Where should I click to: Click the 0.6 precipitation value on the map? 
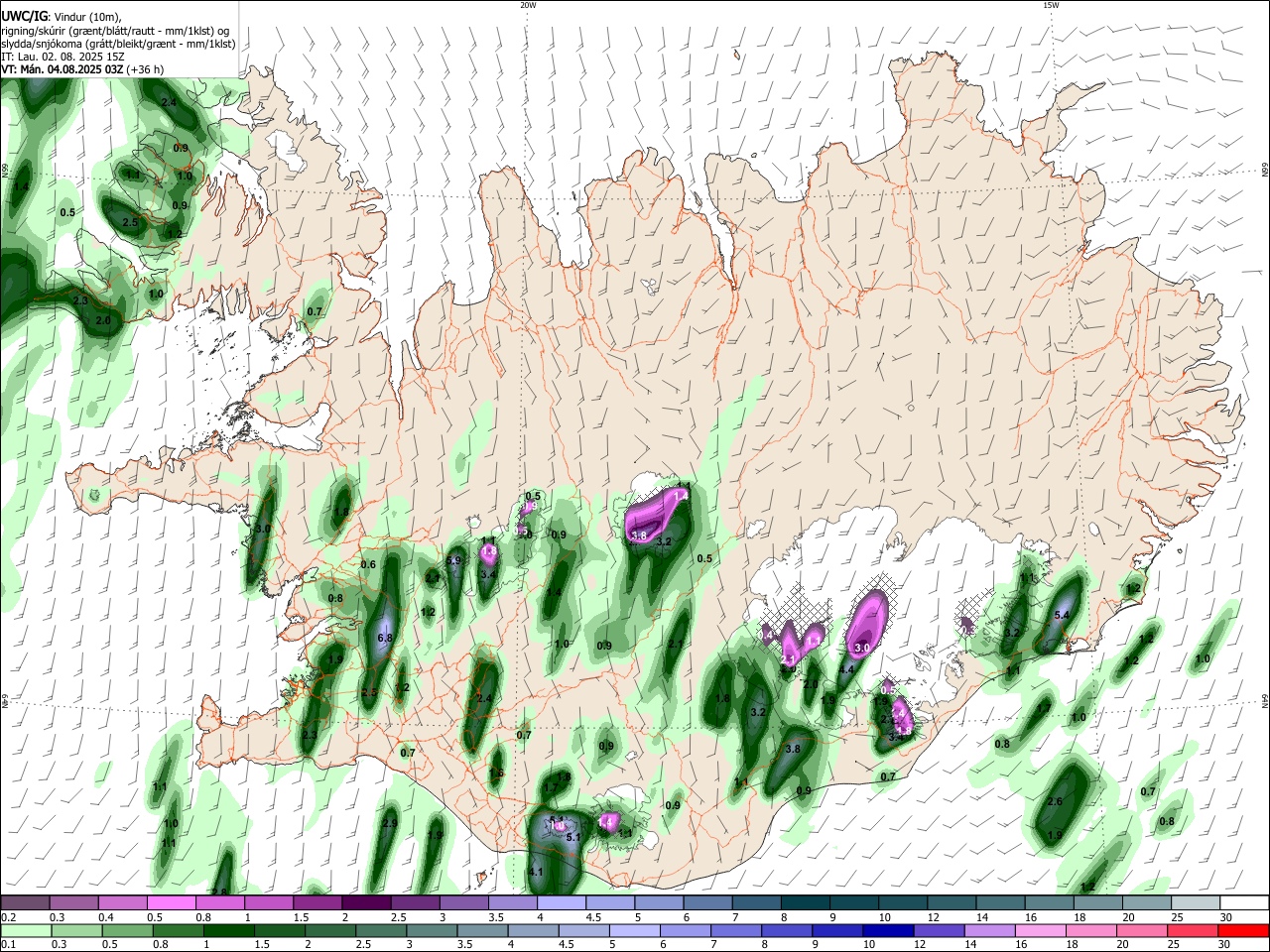point(368,565)
